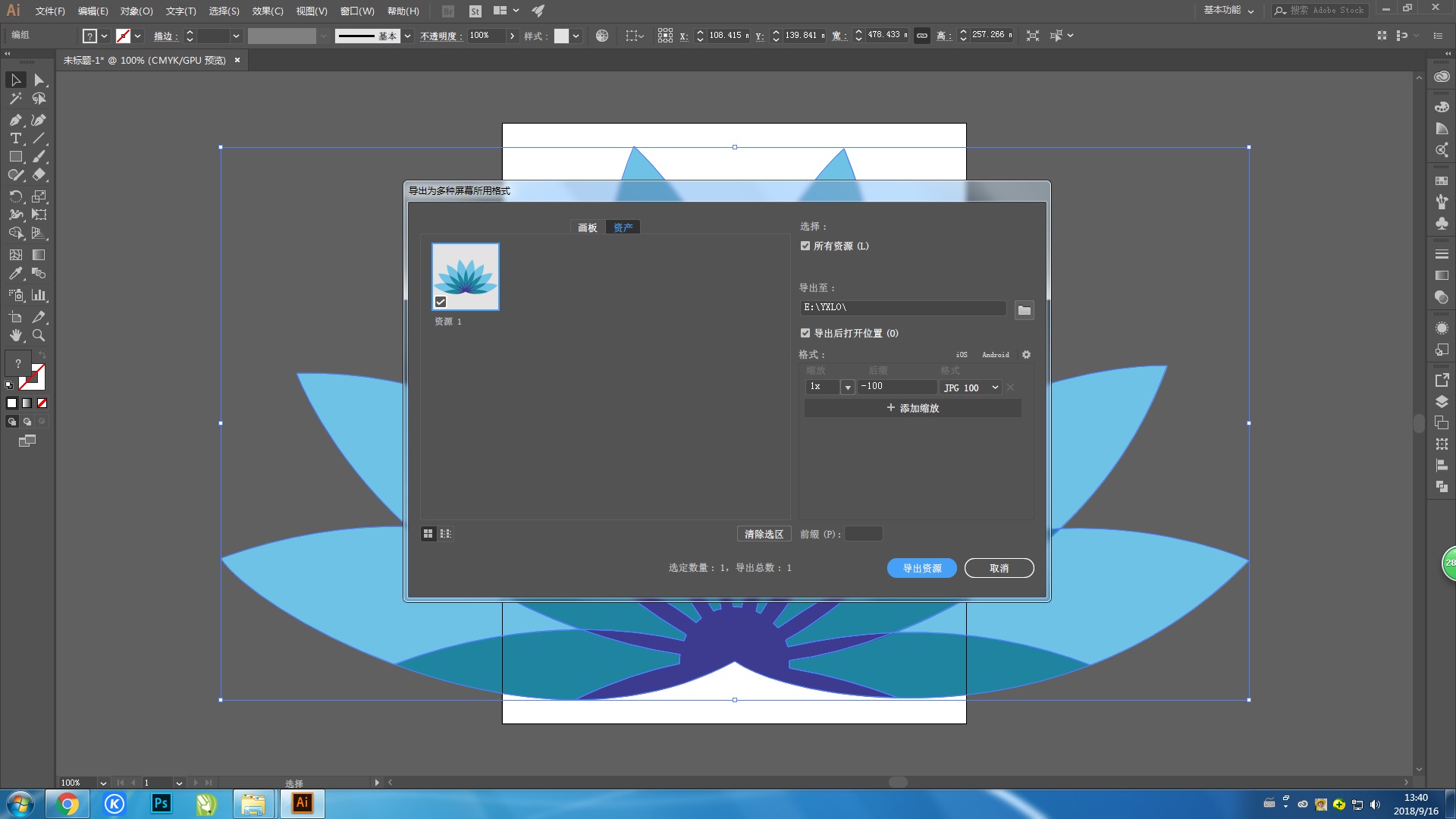Select the Scale tool
Image resolution: width=1456 pixels, height=819 pixels.
point(39,196)
